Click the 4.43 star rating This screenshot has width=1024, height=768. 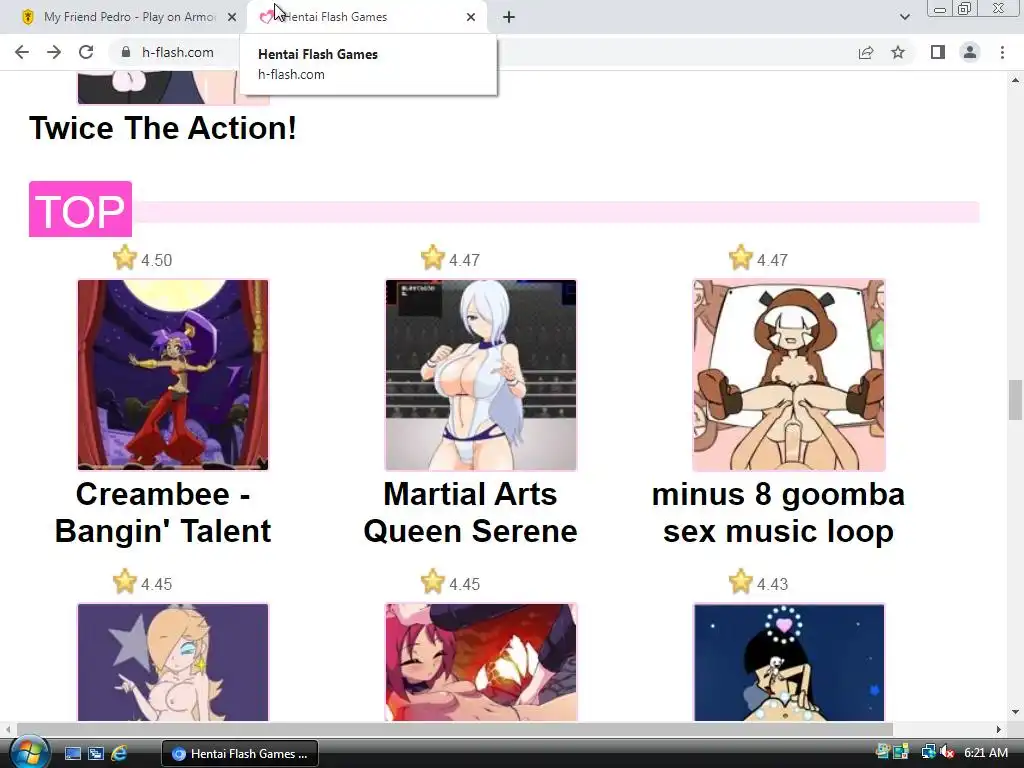click(x=758, y=583)
